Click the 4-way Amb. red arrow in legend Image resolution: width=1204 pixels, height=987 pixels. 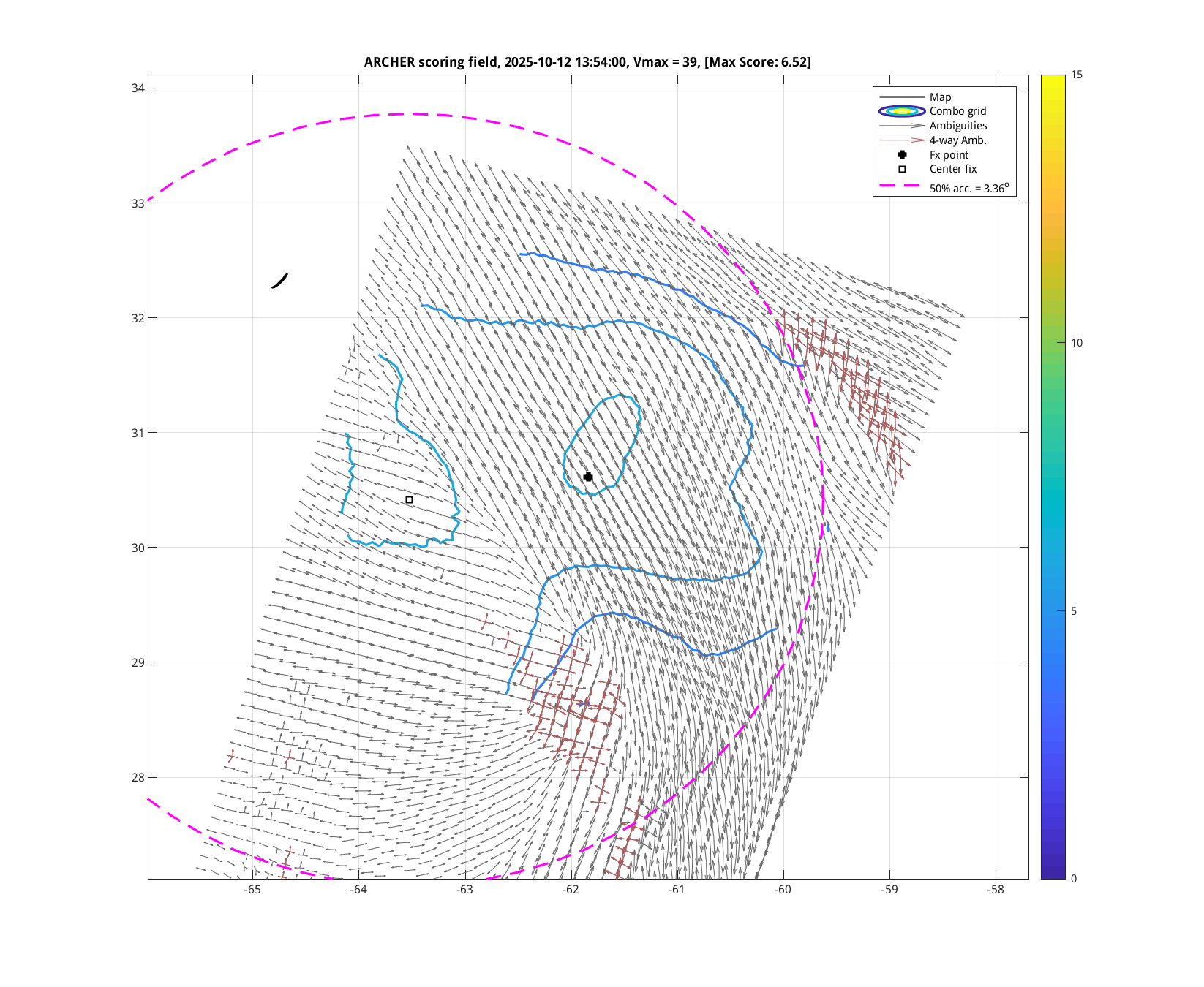point(902,140)
